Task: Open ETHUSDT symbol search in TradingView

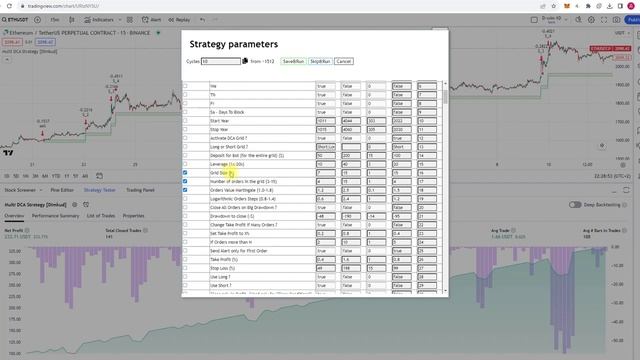Action: [15, 20]
